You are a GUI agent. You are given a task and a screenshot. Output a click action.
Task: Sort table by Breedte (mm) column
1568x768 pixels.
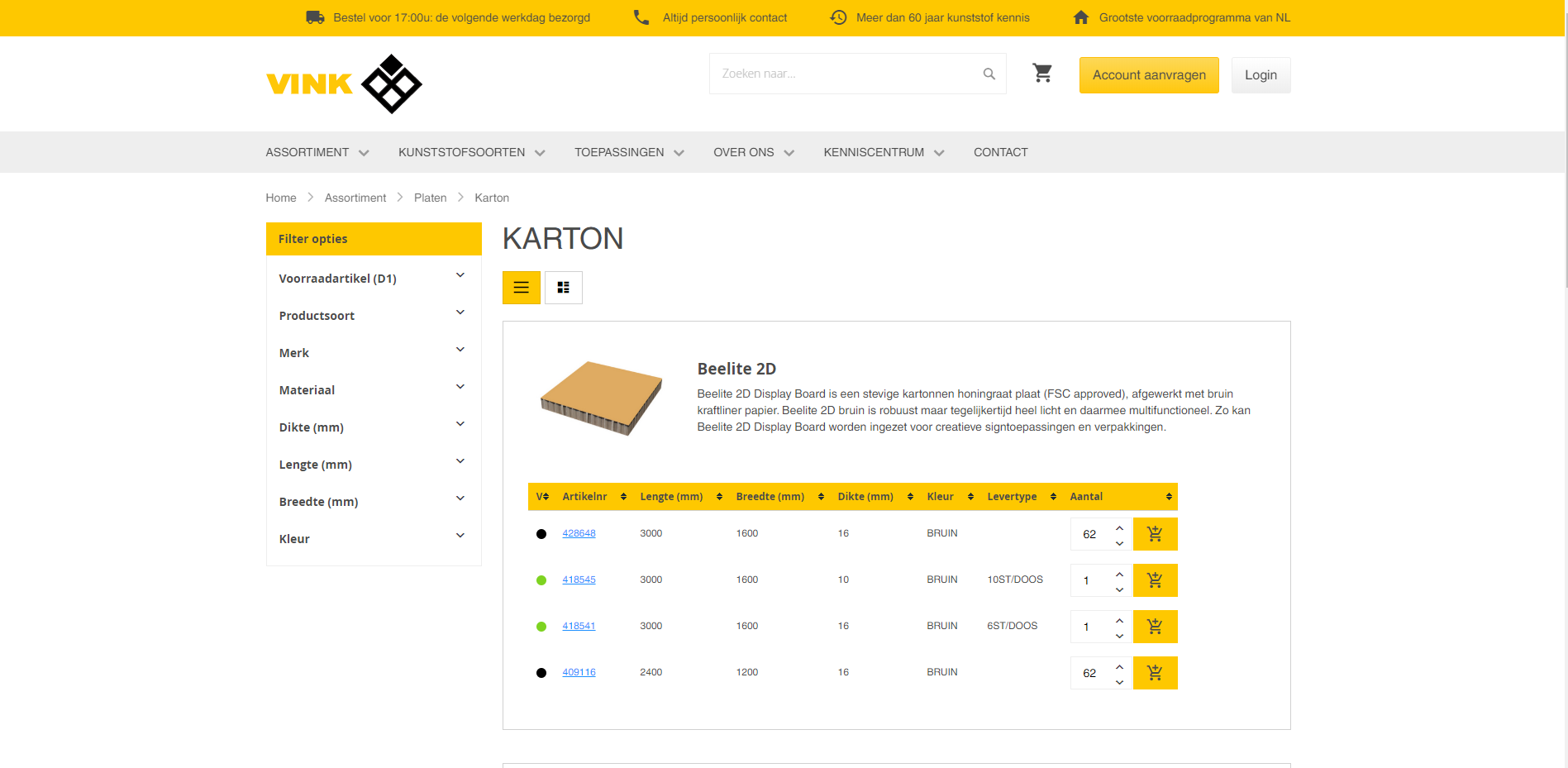(779, 497)
